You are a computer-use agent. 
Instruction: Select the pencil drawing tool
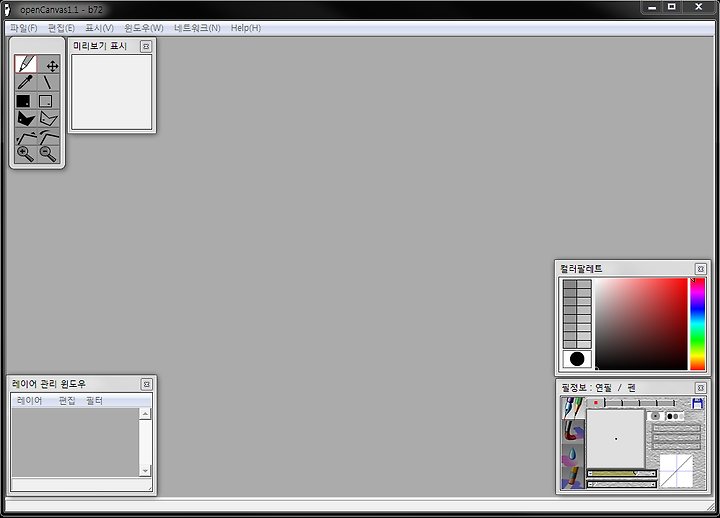(26, 64)
